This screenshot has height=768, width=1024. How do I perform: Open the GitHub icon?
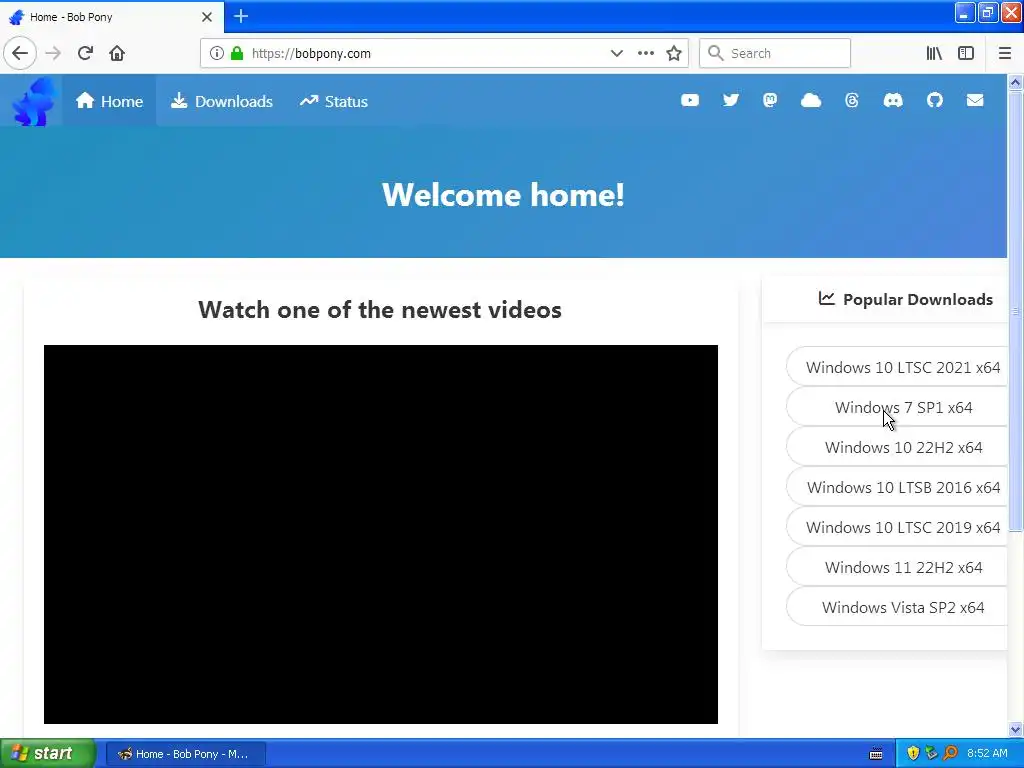coord(935,100)
